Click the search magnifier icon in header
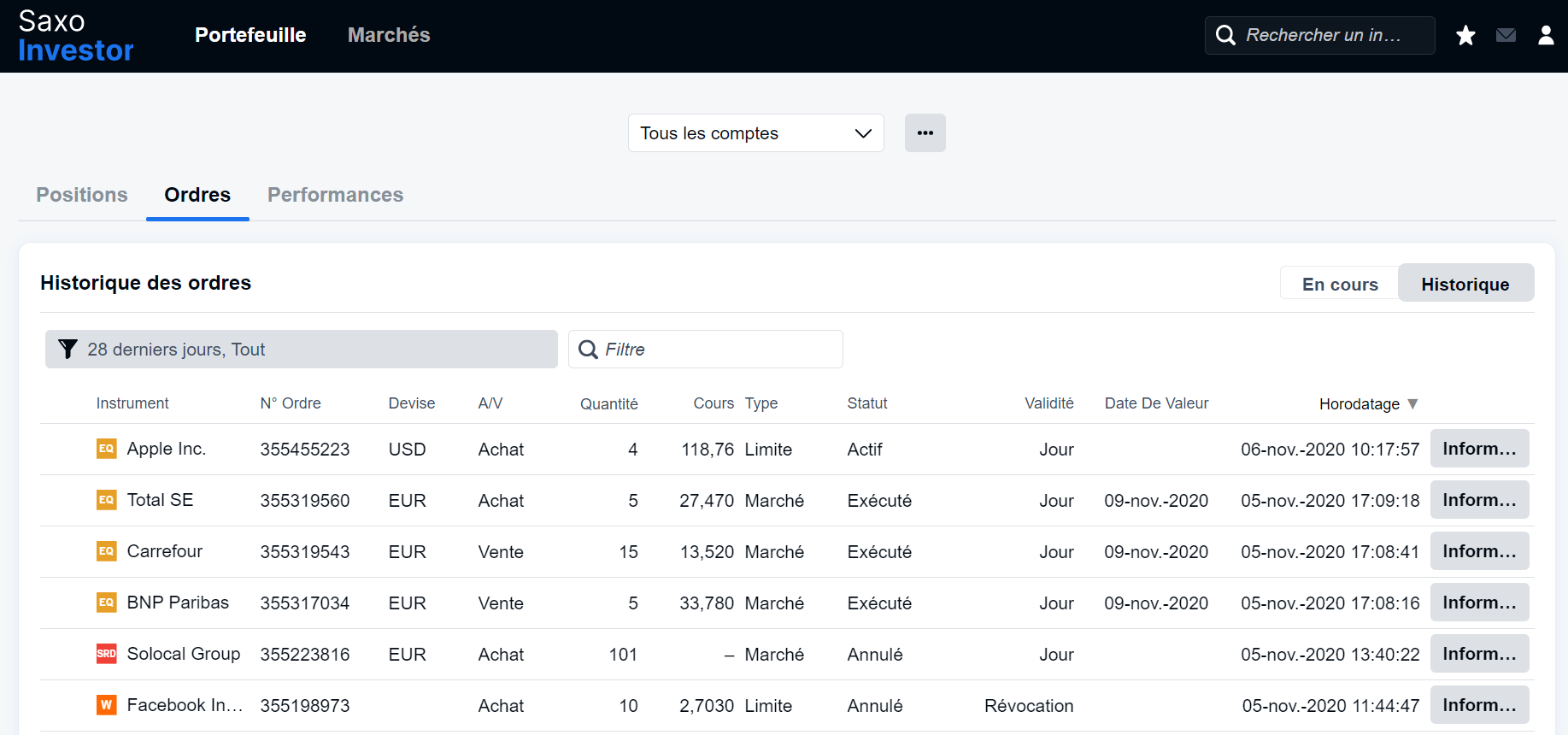 [1225, 35]
